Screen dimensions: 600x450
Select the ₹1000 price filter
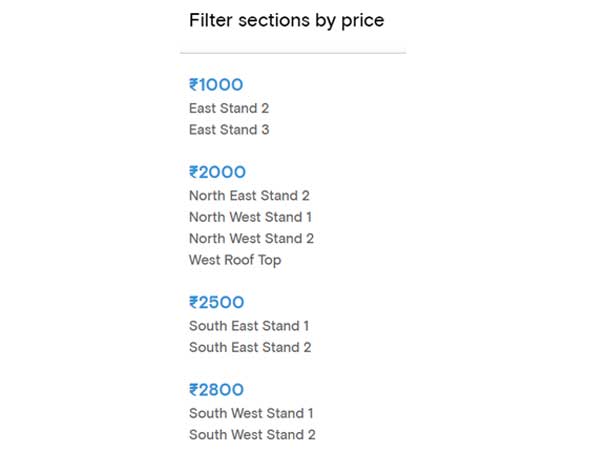pos(216,85)
